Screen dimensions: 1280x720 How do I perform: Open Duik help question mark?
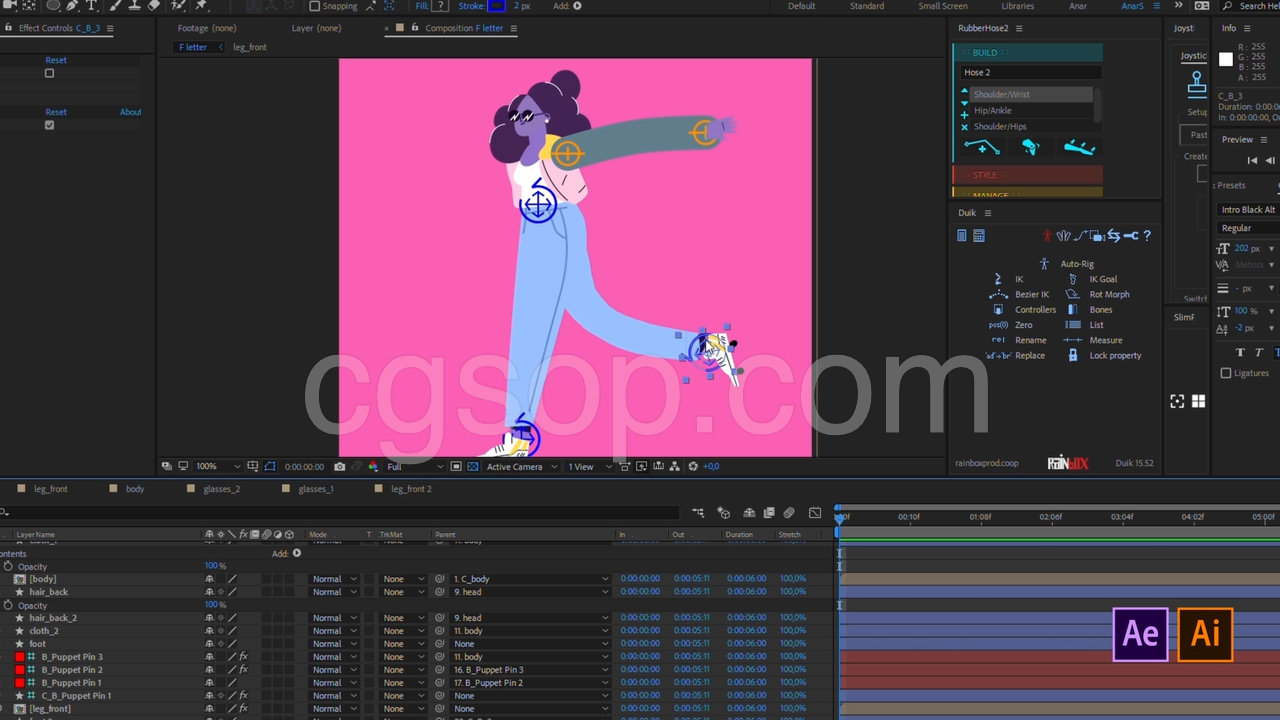(1147, 236)
